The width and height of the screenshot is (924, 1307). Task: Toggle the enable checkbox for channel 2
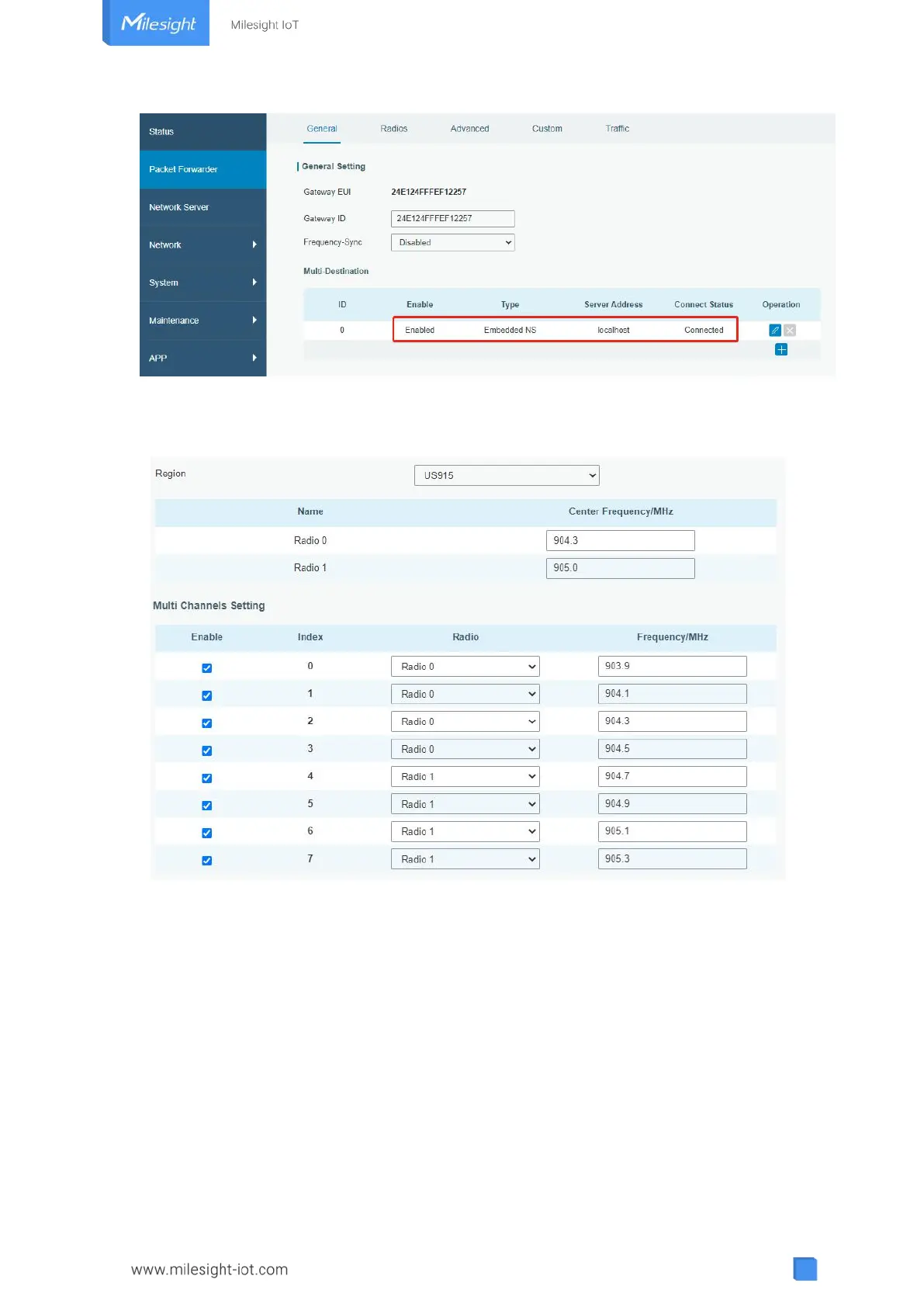click(206, 723)
